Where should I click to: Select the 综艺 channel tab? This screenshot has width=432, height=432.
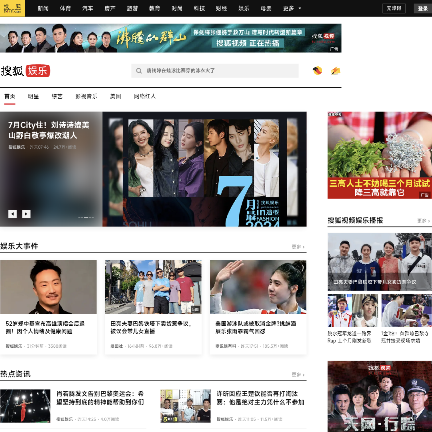(57, 96)
